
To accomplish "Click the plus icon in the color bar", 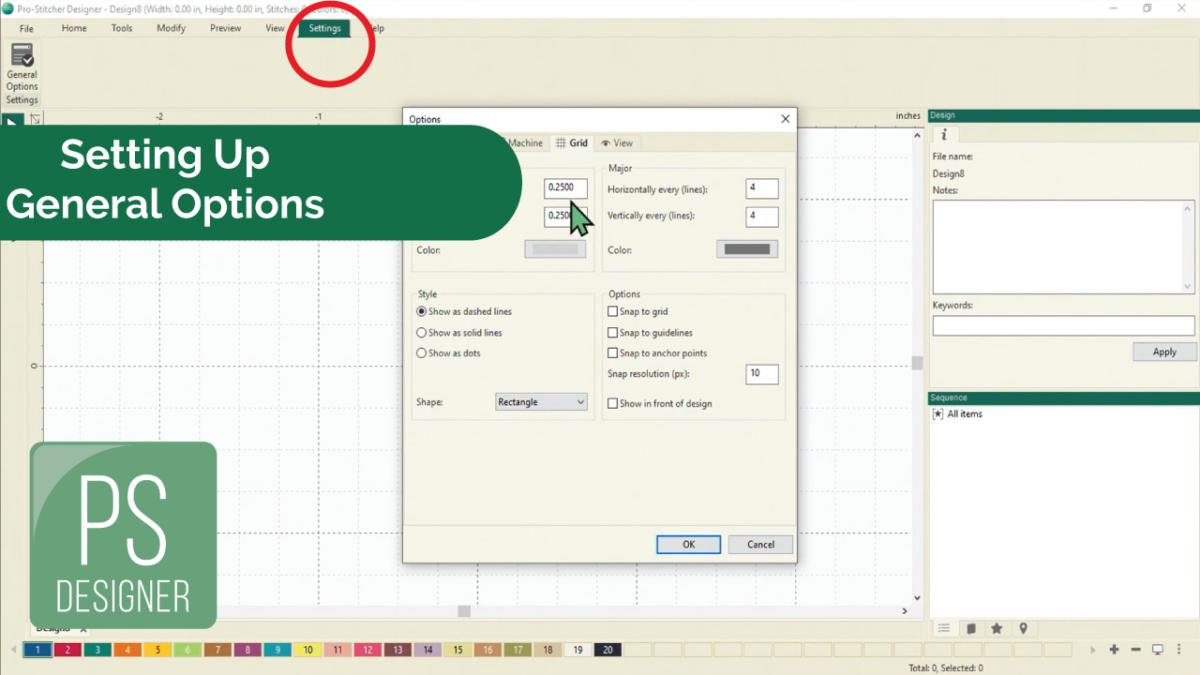I will click(x=1114, y=650).
